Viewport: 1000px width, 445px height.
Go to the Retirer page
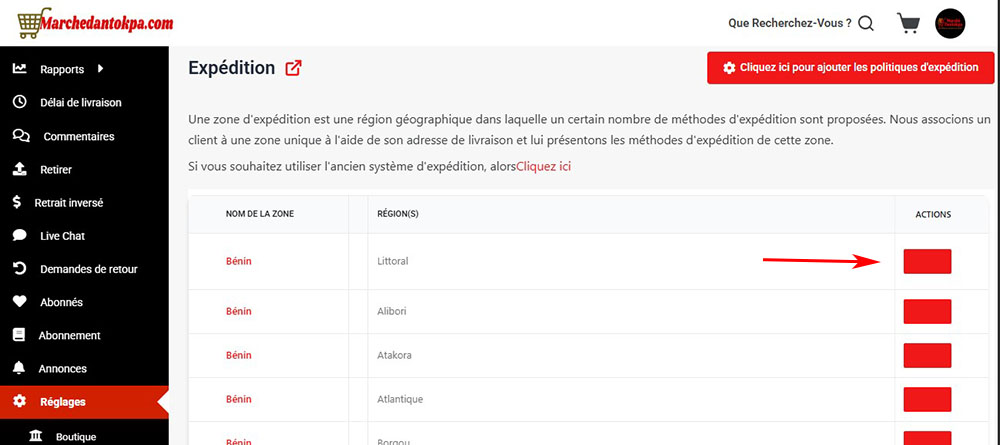coord(55,169)
